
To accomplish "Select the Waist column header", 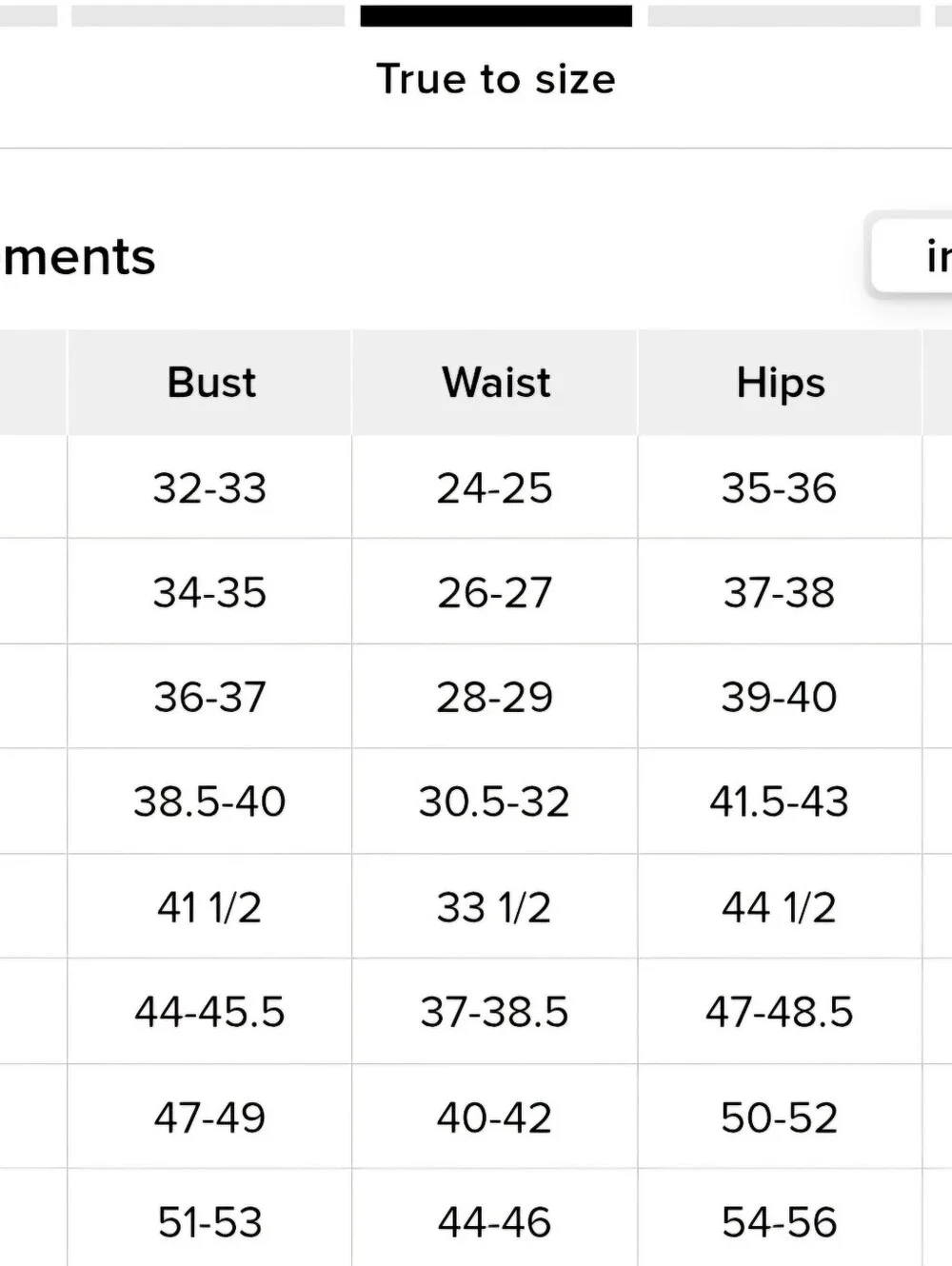I will pyautogui.click(x=495, y=383).
